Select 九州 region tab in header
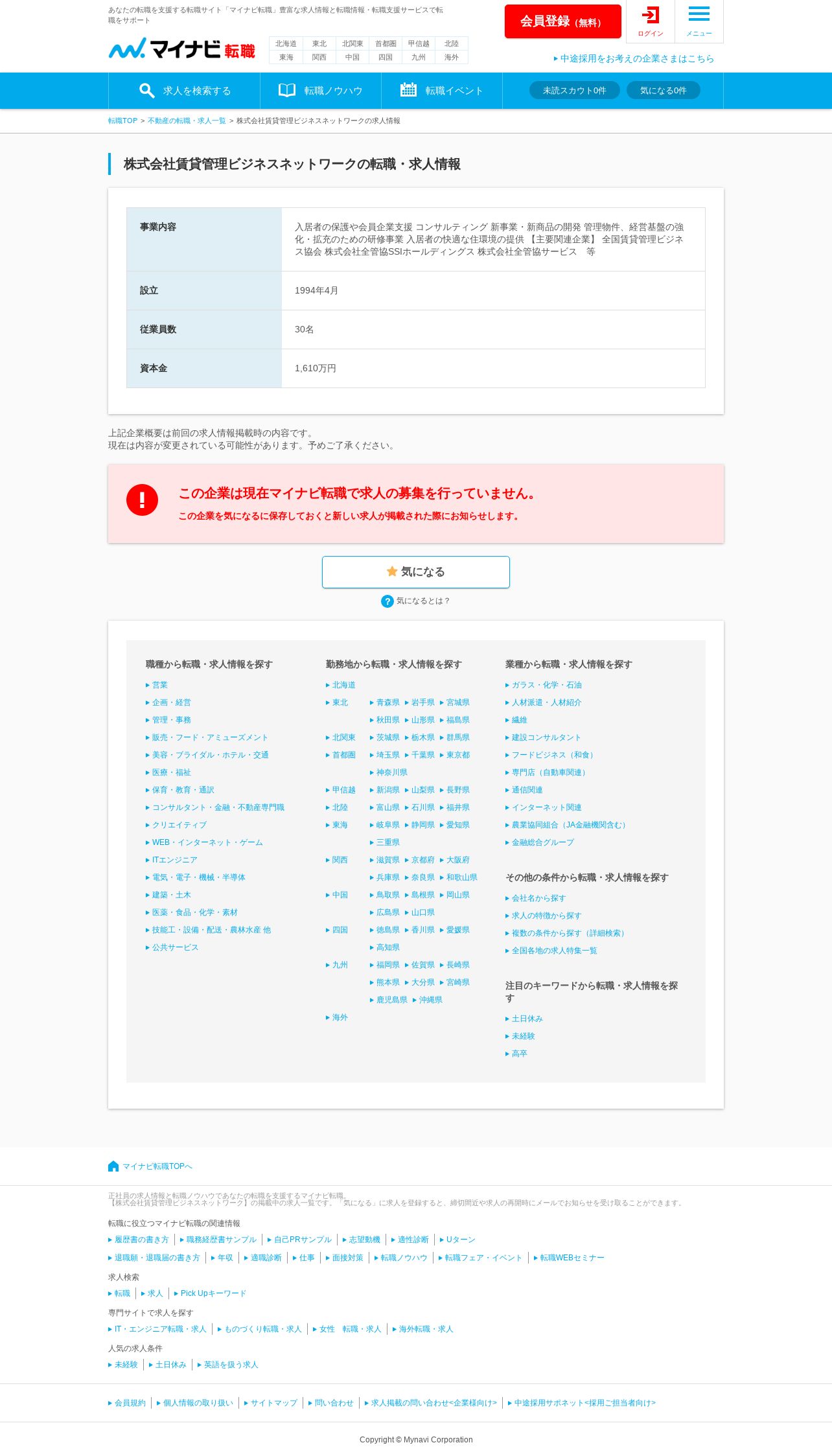 coord(419,57)
